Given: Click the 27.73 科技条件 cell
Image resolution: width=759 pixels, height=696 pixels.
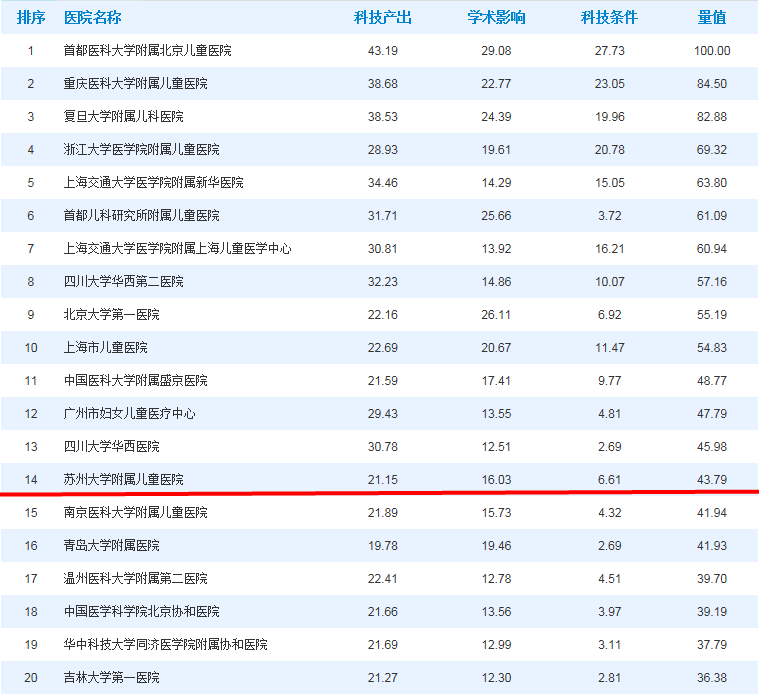Looking at the screenshot, I should [x=609, y=50].
